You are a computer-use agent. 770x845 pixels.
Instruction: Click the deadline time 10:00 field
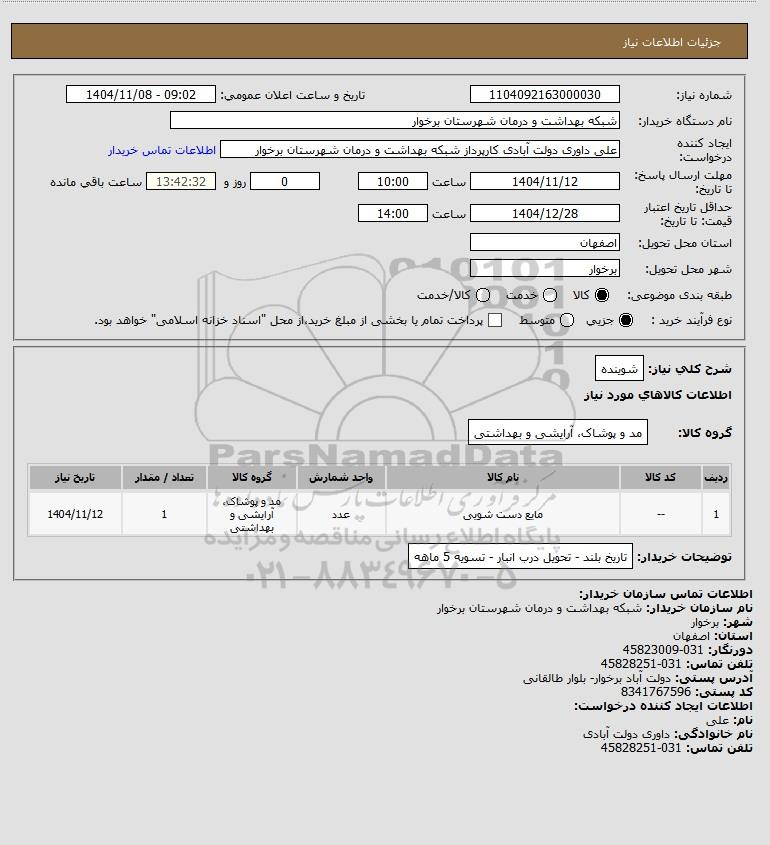click(x=393, y=181)
